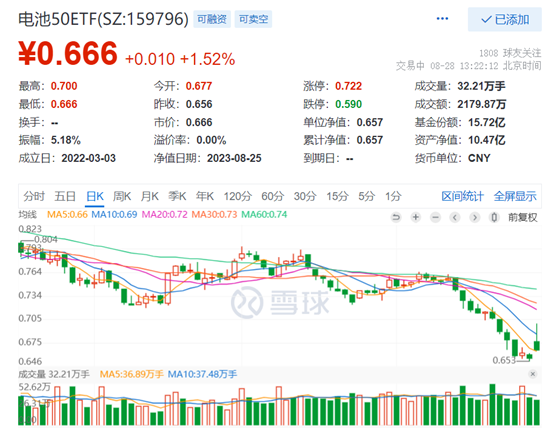Click the 跌停 0.590 value
The height and width of the screenshot is (428, 554).
(x=348, y=104)
